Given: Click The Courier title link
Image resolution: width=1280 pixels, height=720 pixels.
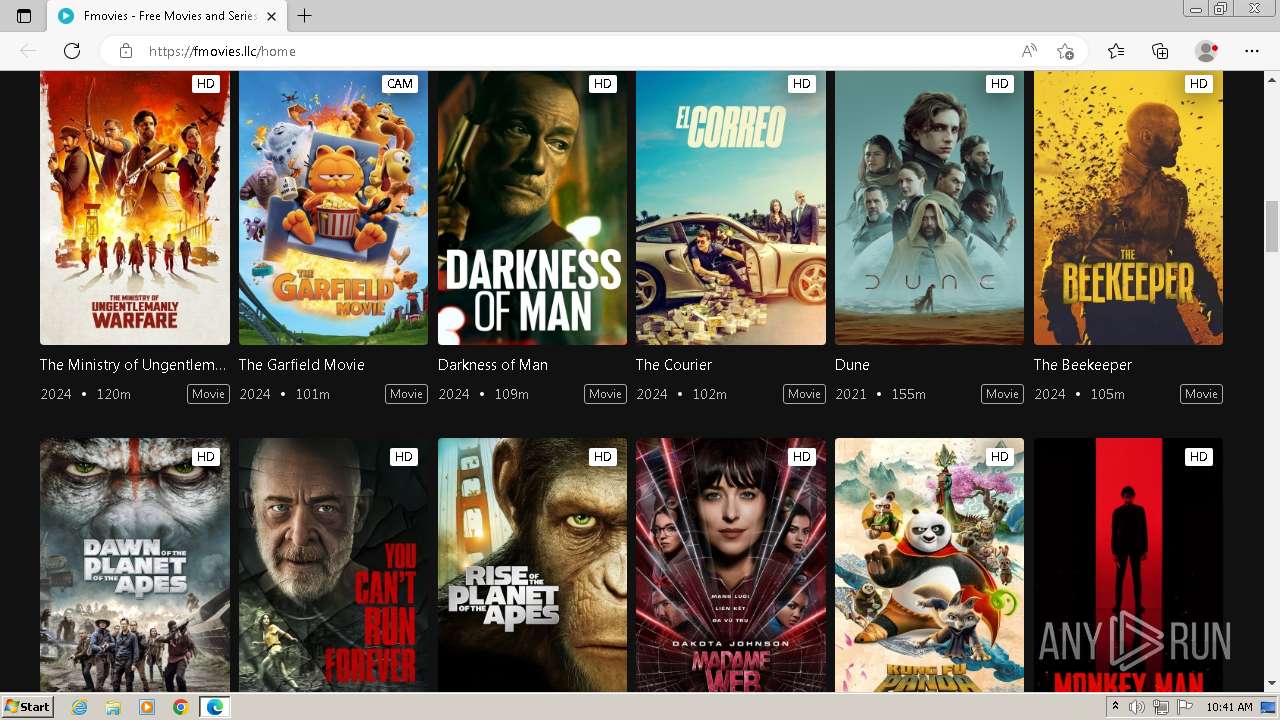Looking at the screenshot, I should point(674,365).
